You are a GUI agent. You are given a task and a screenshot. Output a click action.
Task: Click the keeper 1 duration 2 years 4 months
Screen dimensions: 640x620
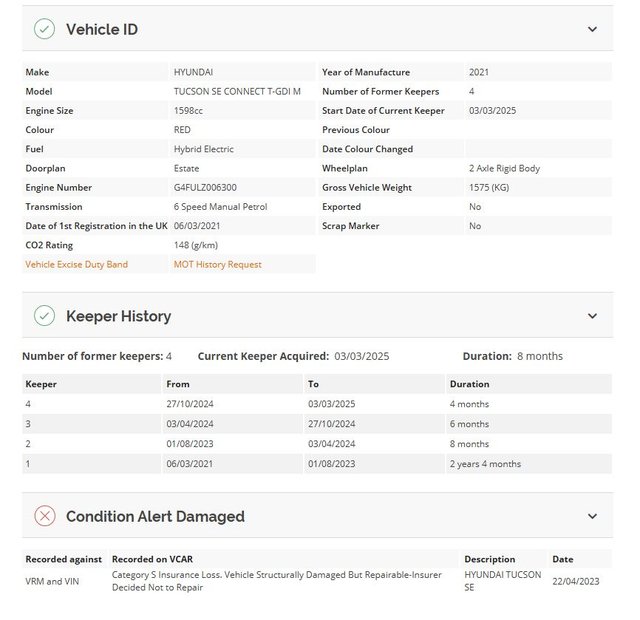coord(485,464)
